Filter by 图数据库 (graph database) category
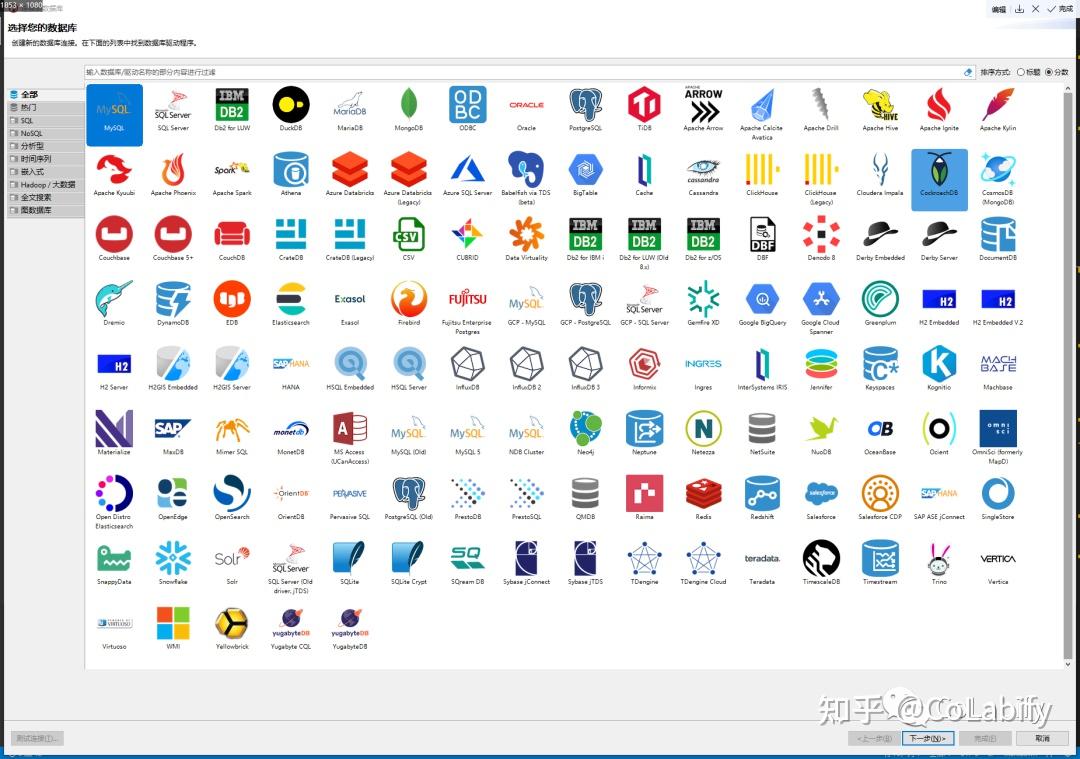This screenshot has width=1080, height=759. point(45,210)
